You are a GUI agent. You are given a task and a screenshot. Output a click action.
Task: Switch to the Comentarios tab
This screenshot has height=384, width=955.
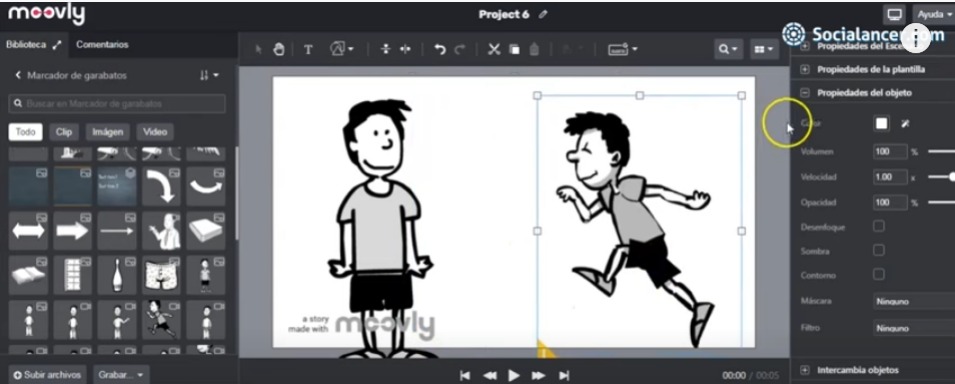click(102, 44)
